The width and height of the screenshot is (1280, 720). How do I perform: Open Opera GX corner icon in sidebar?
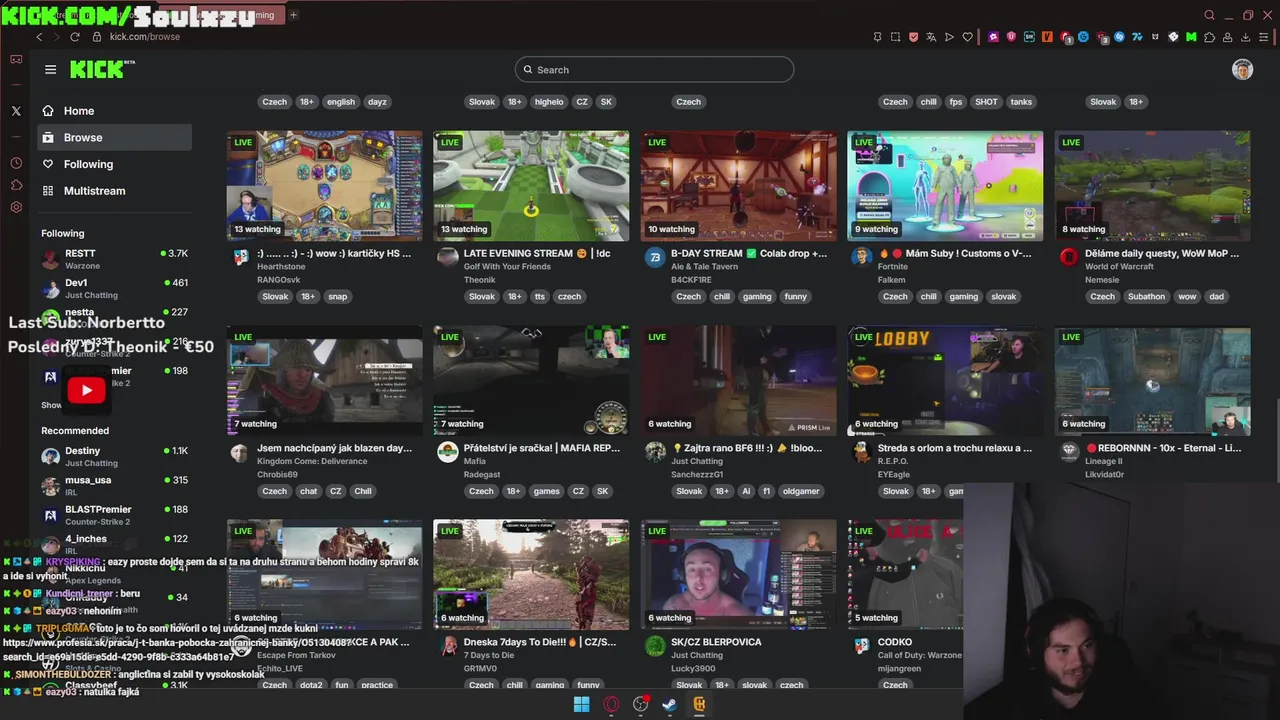(16, 60)
